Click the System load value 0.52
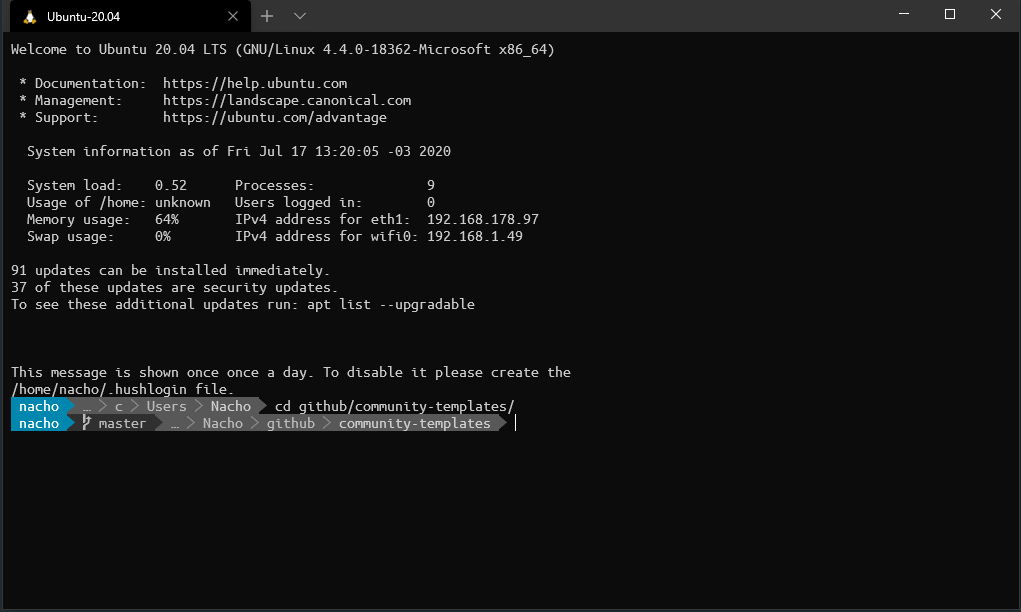 pos(171,185)
